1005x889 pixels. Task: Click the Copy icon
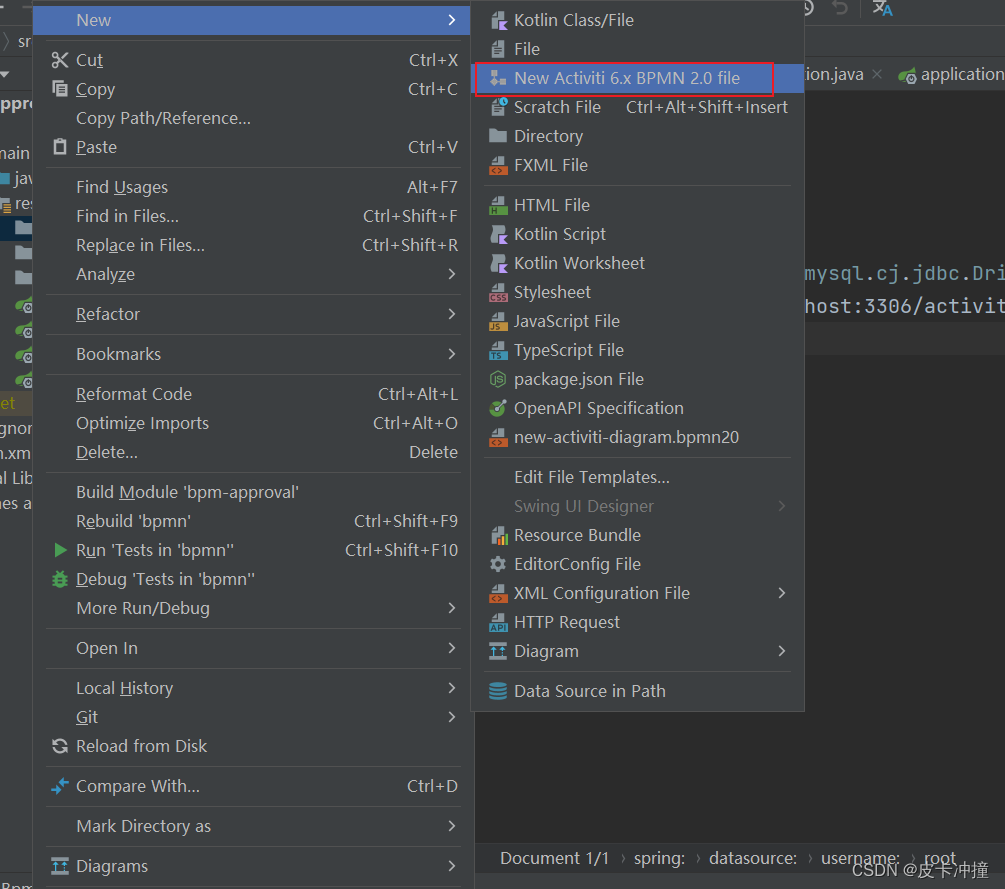60,88
